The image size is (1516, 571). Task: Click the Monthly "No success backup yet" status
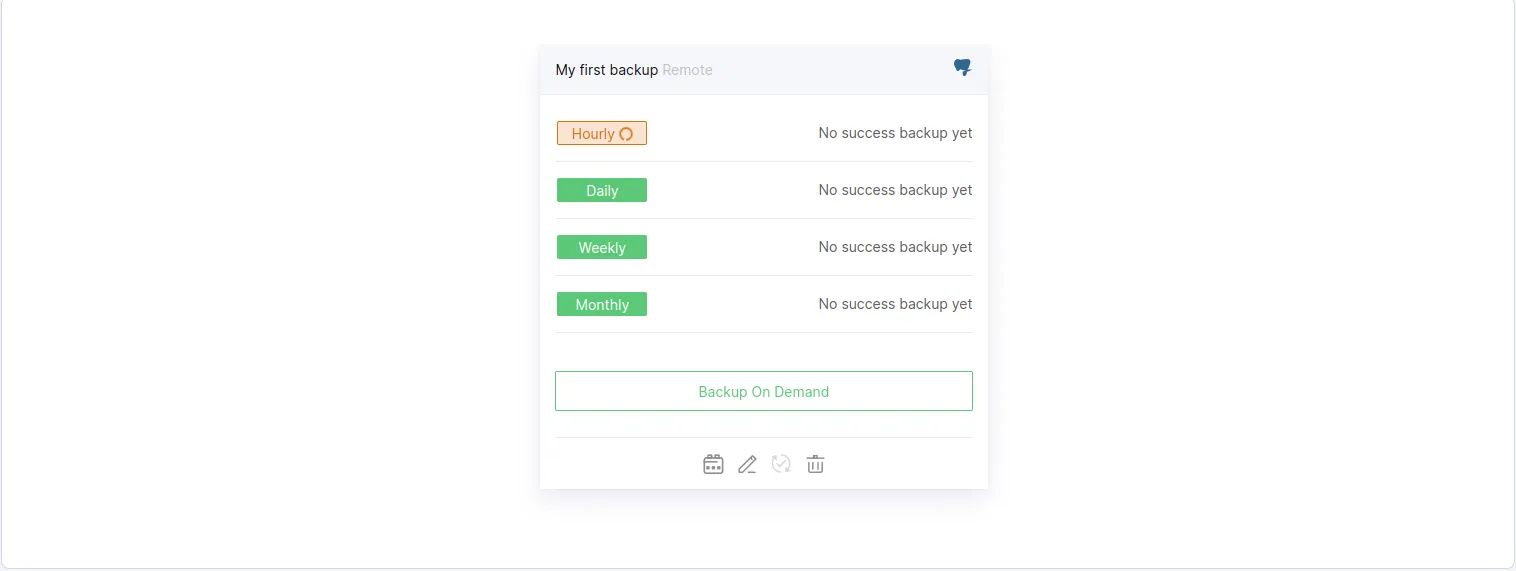[x=895, y=304]
